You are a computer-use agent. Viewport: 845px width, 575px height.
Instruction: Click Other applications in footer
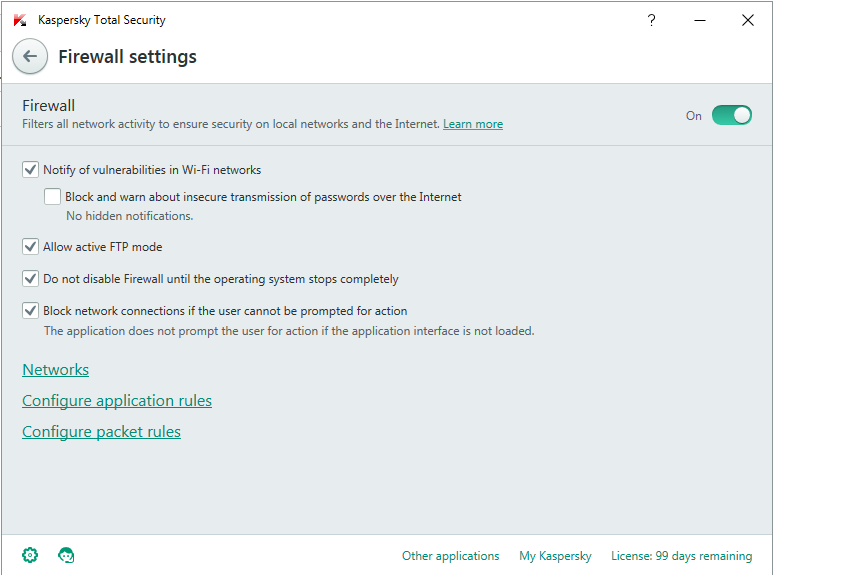(x=450, y=556)
